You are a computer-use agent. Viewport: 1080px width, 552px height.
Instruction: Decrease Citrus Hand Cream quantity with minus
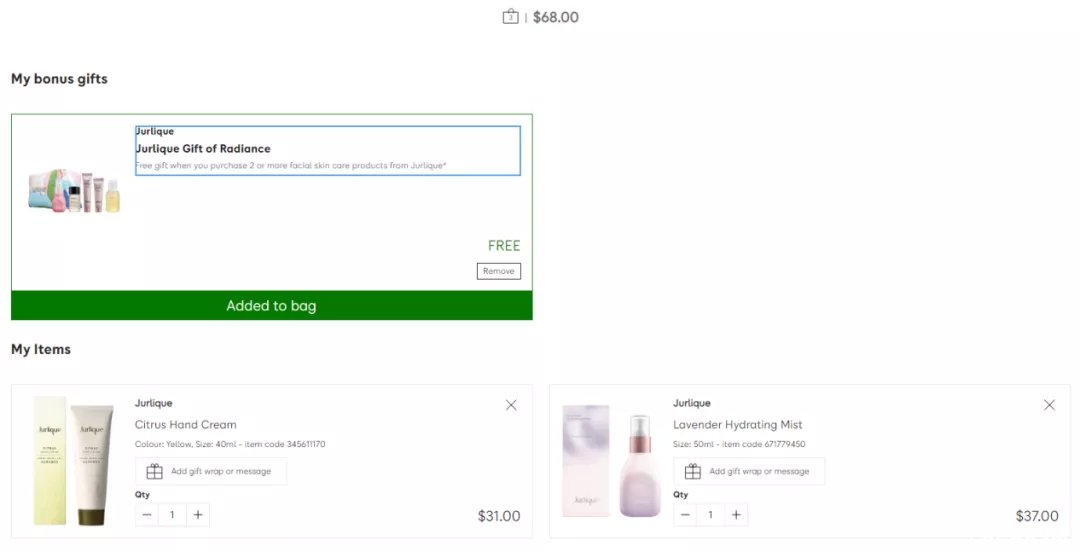[x=147, y=515]
